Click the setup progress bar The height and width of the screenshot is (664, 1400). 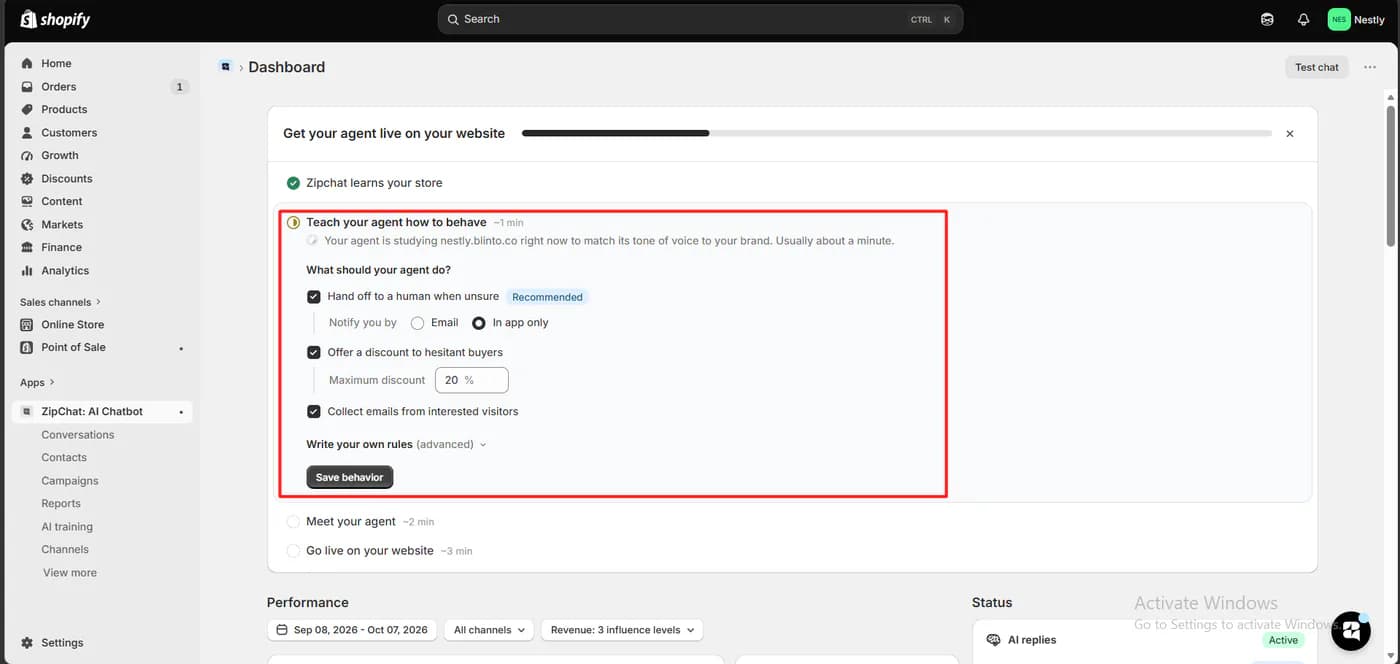point(897,133)
